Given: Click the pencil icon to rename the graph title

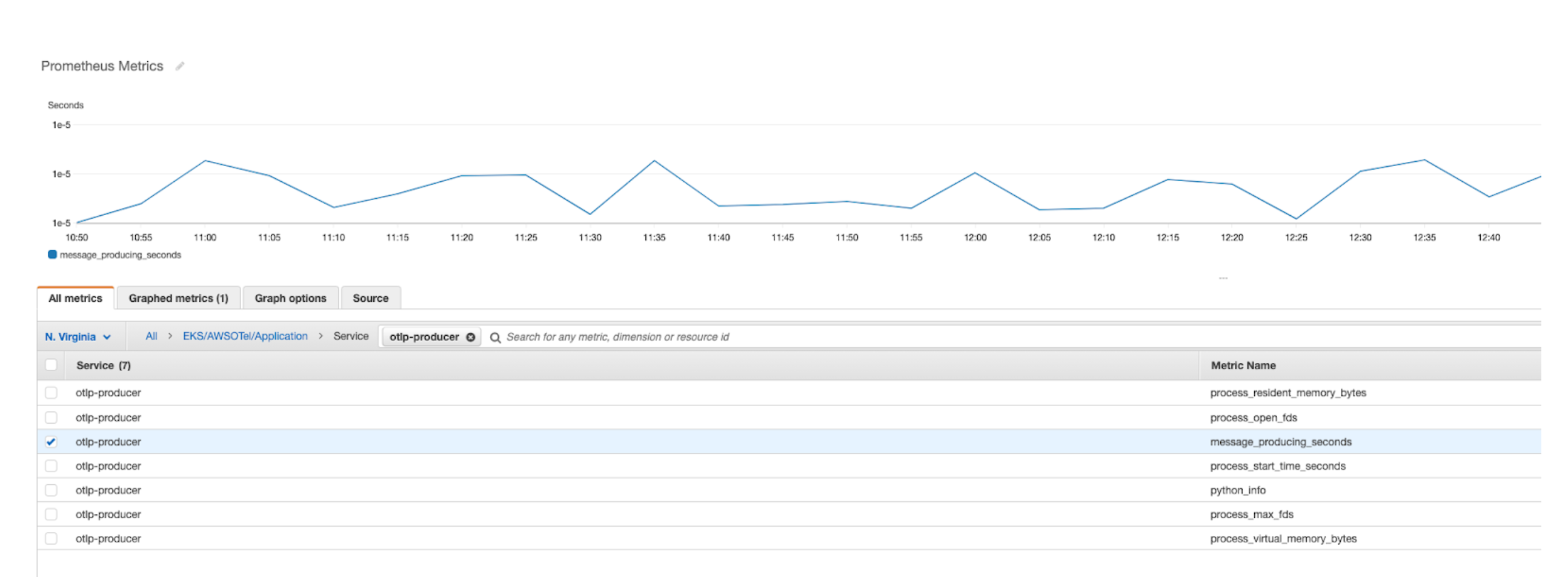Looking at the screenshot, I should pos(179,66).
